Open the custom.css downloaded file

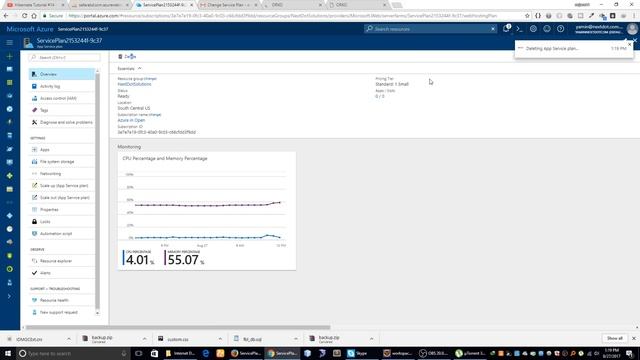pos(178,339)
